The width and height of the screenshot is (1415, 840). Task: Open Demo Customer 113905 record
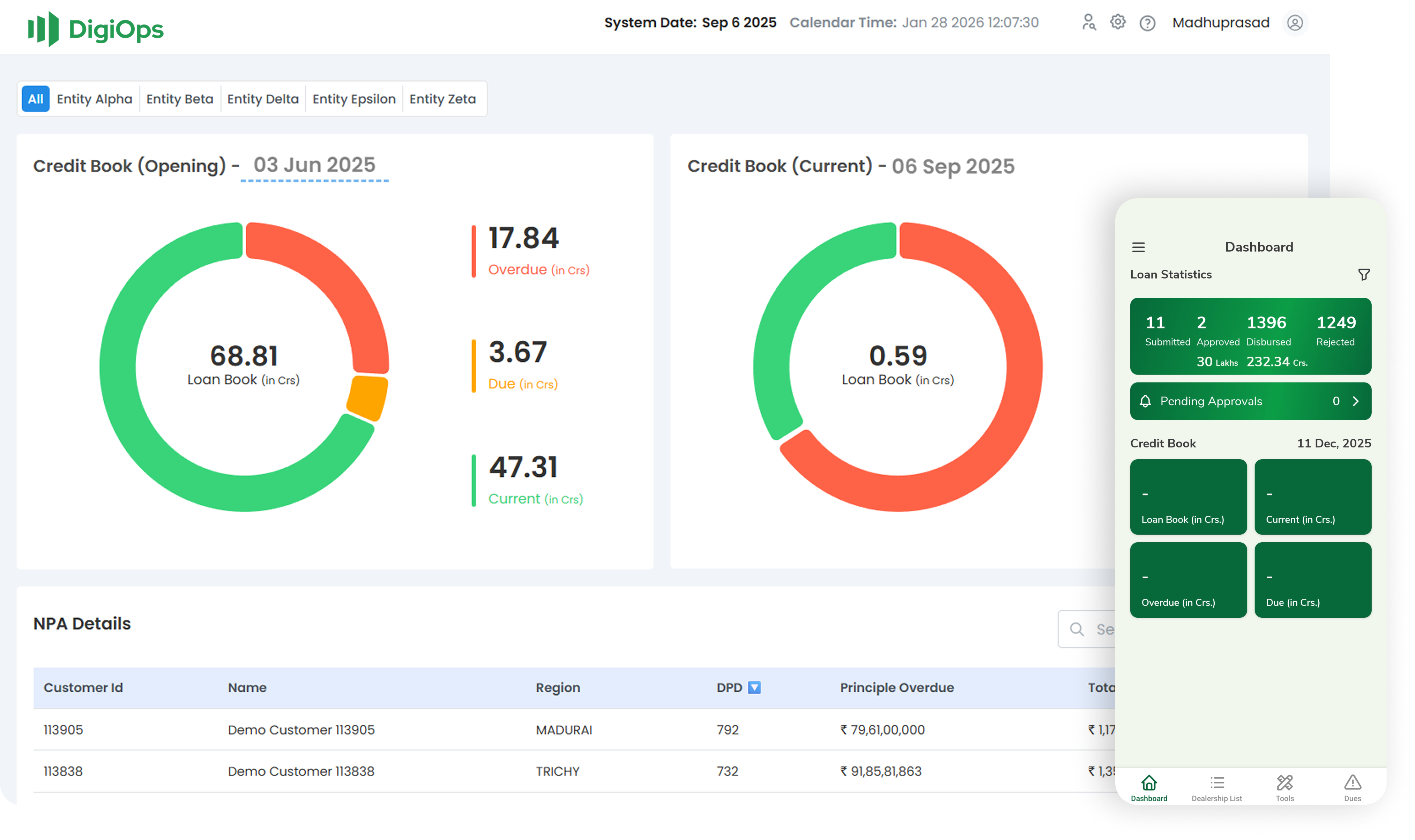tap(300, 730)
